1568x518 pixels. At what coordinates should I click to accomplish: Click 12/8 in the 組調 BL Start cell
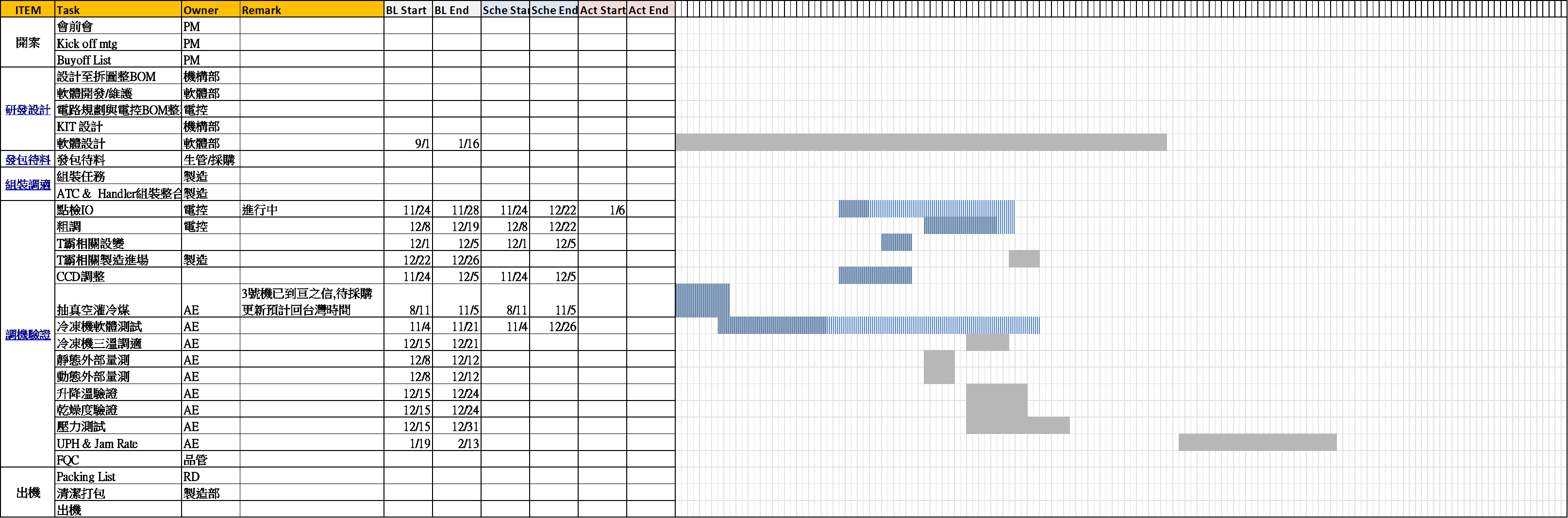[419, 227]
